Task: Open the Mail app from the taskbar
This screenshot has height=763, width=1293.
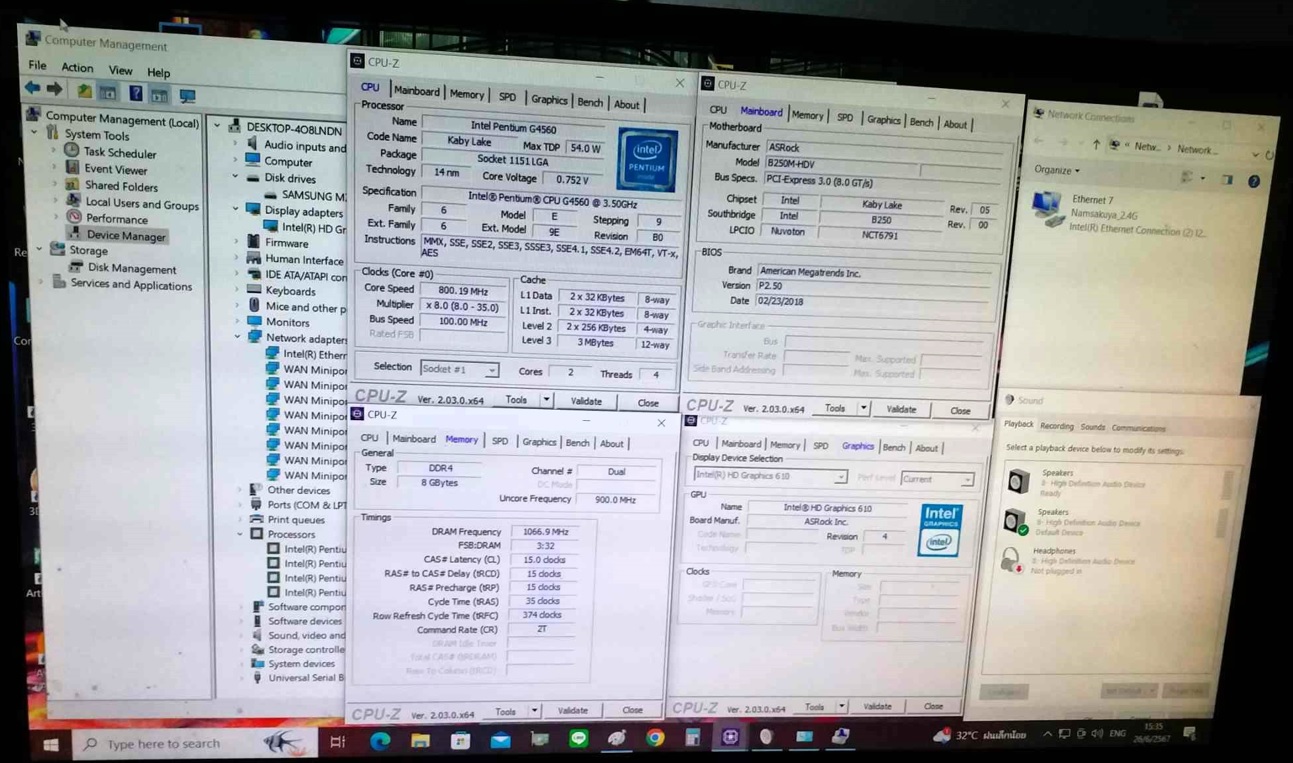Action: 500,741
